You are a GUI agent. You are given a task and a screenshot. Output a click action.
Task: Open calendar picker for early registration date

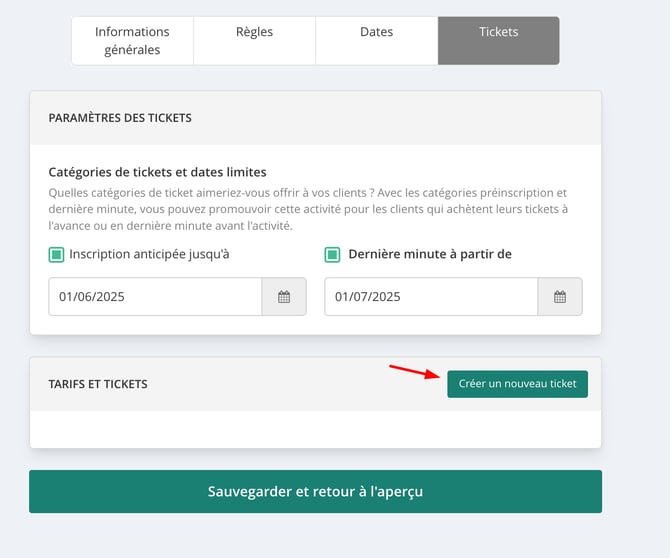tap(284, 297)
